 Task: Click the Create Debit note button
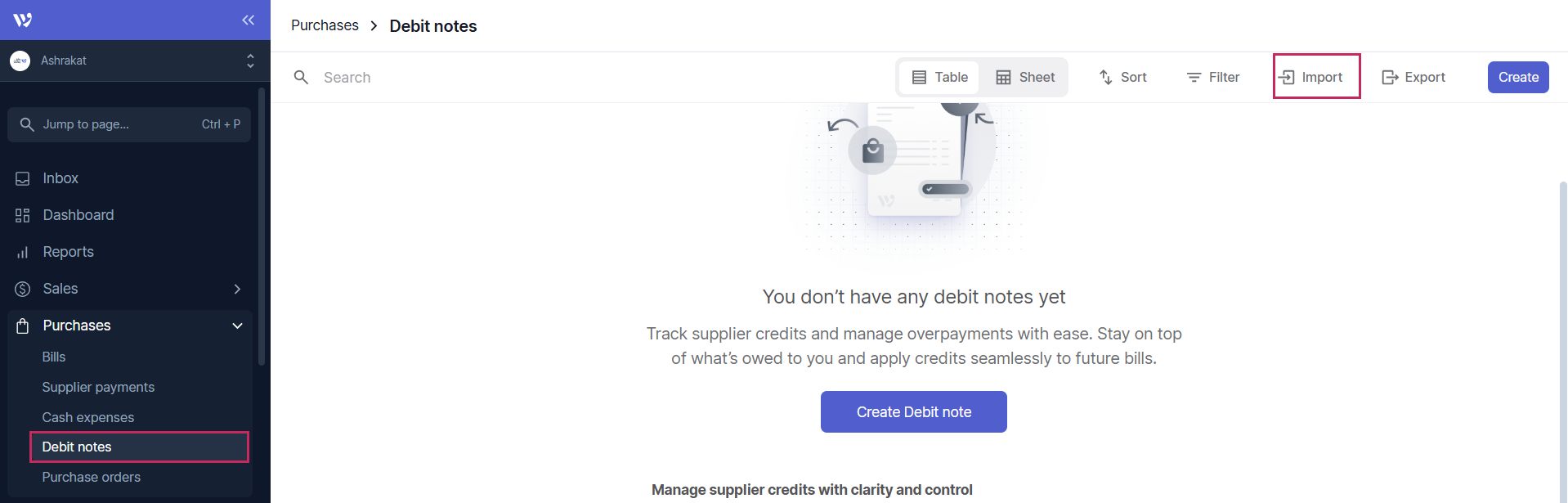pos(913,412)
